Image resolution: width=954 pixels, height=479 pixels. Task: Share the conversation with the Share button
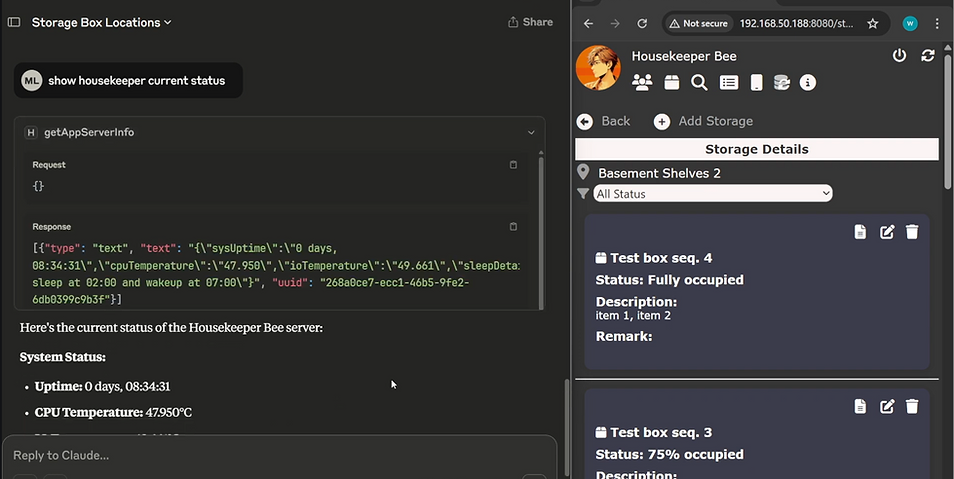click(x=530, y=22)
